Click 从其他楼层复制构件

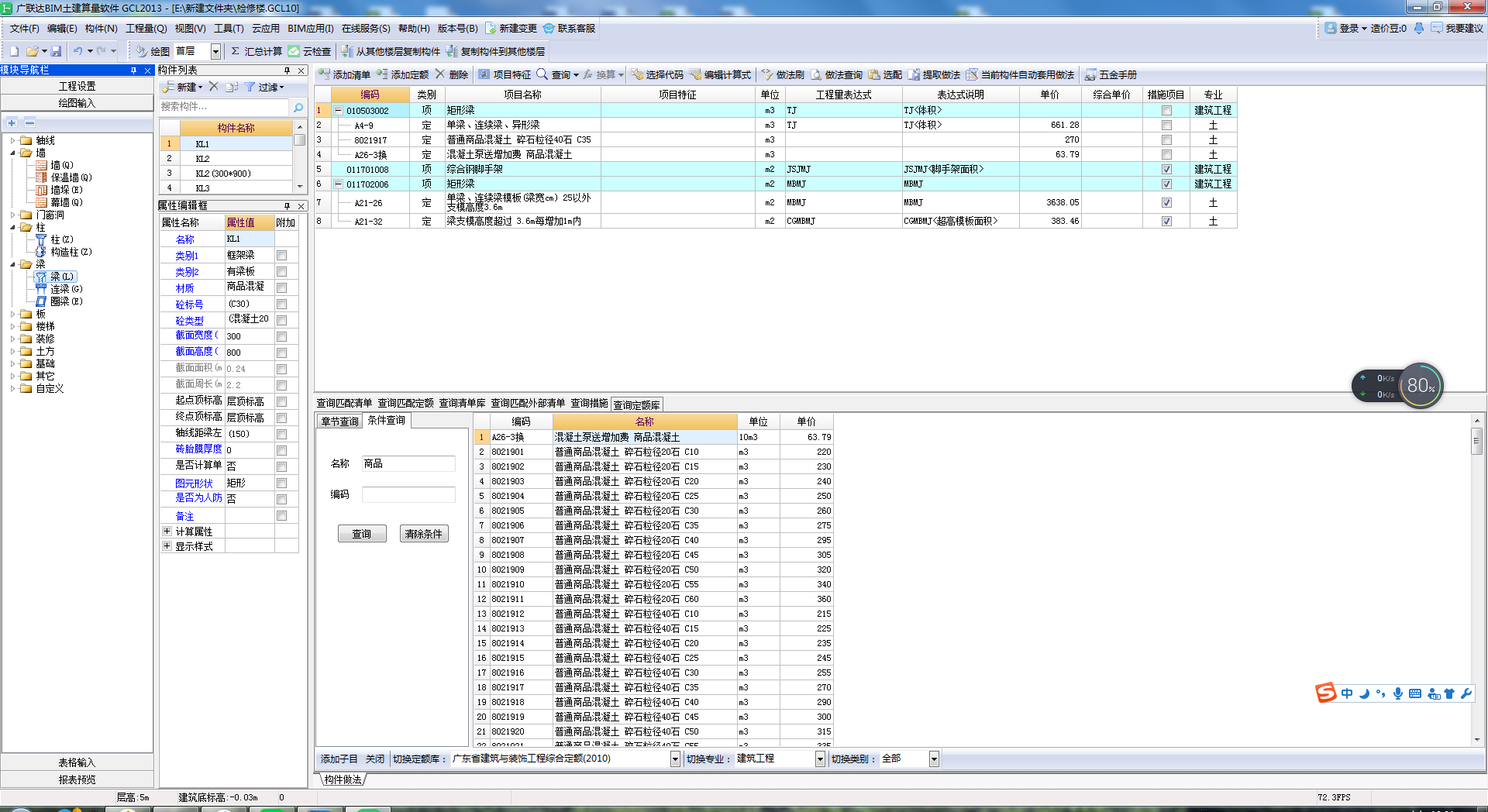(x=391, y=51)
